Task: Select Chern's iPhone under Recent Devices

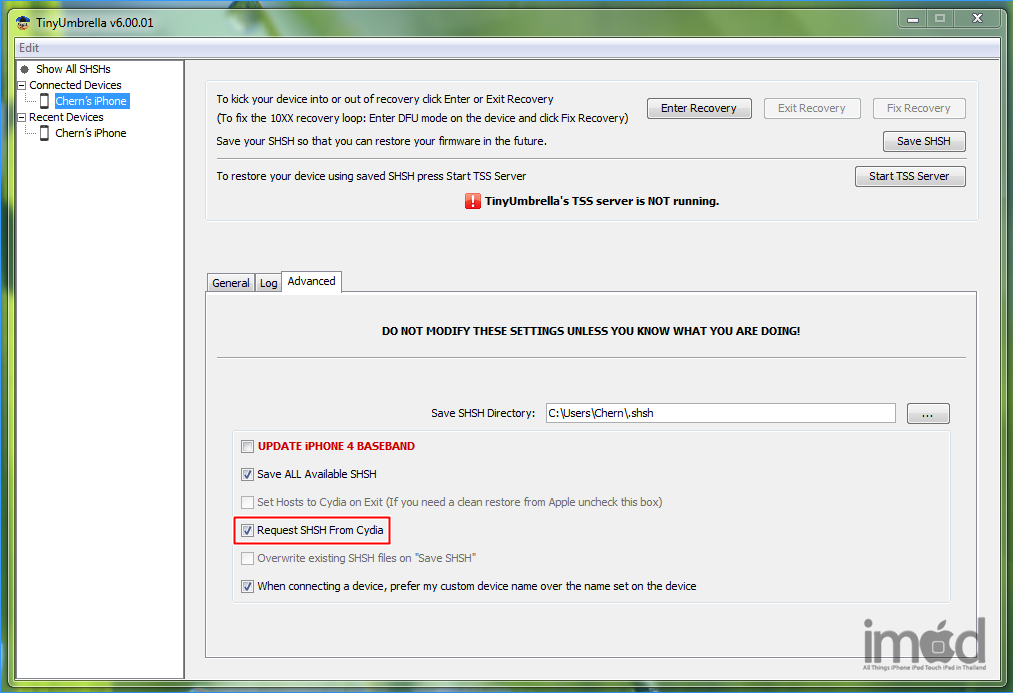Action: (91, 133)
